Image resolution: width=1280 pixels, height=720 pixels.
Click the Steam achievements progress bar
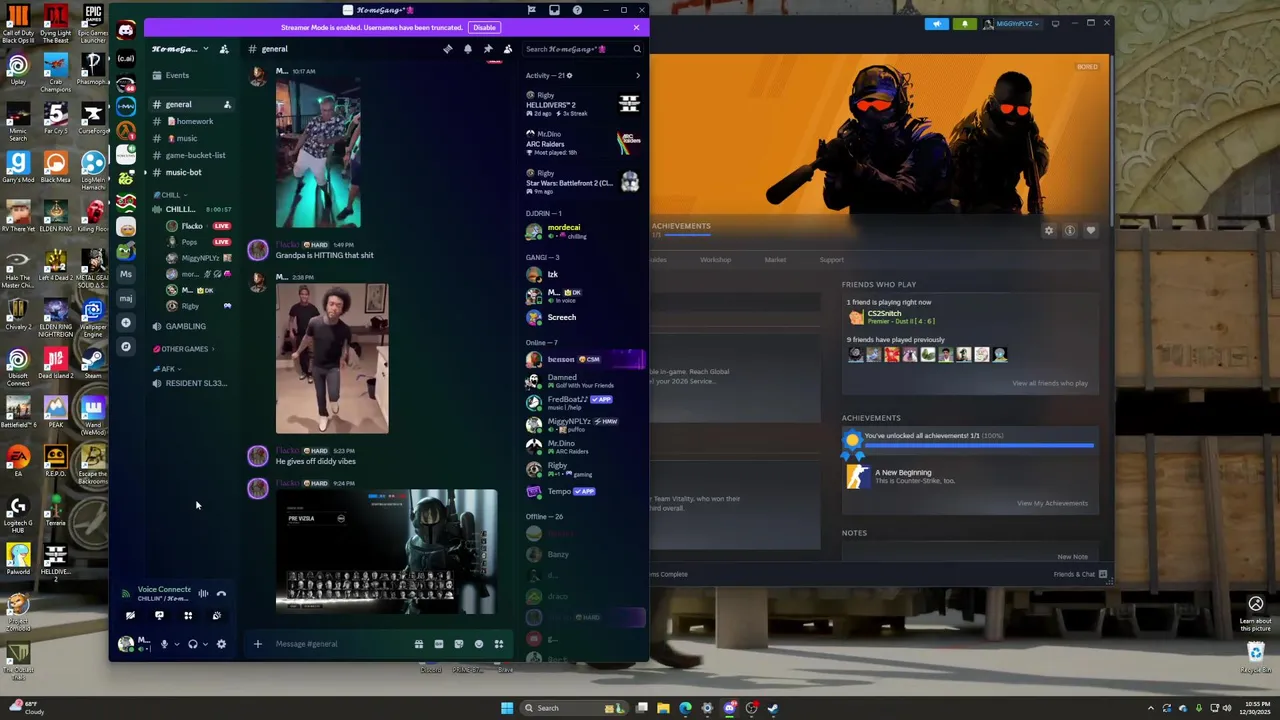(x=979, y=445)
